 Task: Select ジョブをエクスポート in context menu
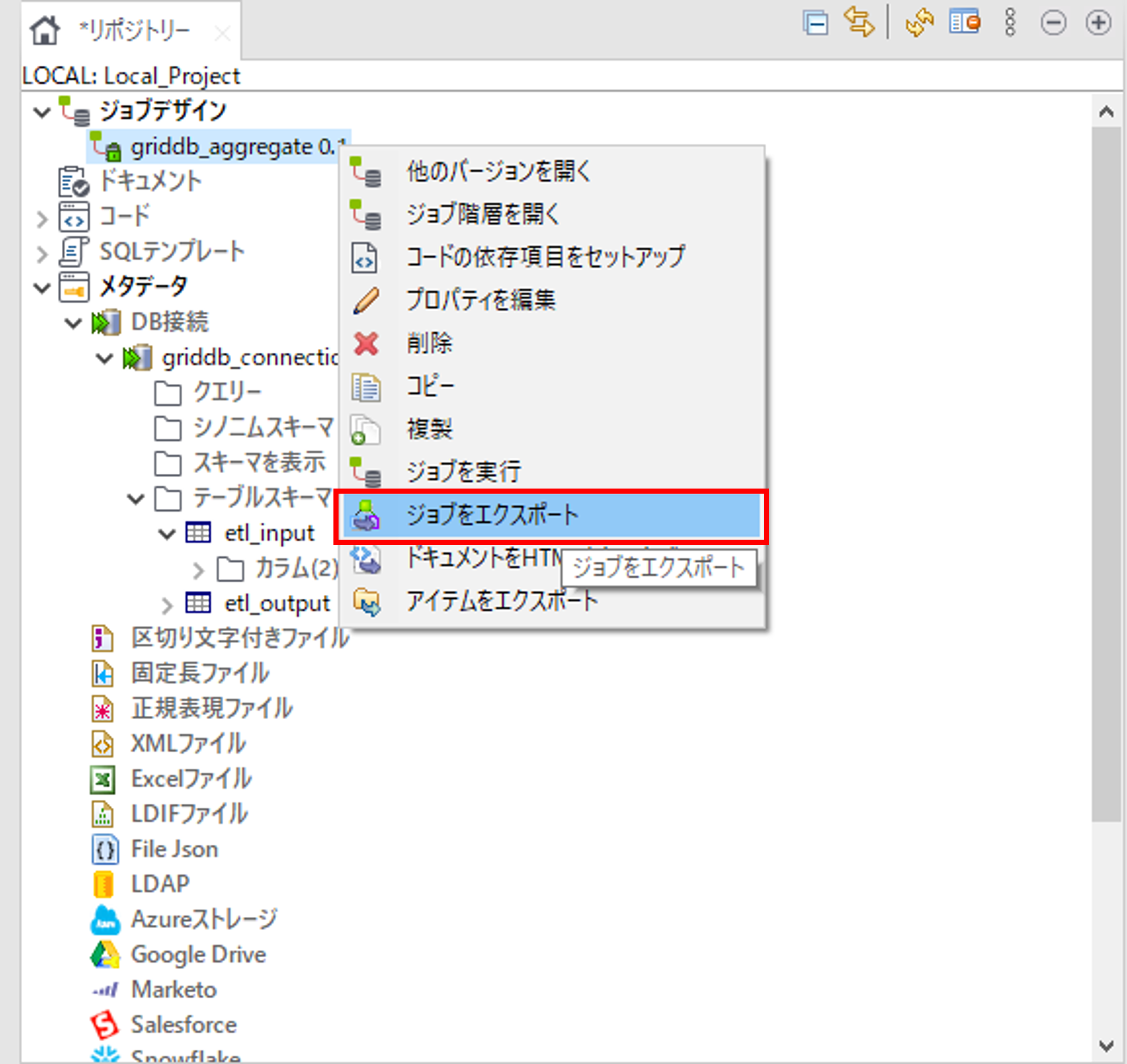pos(492,515)
